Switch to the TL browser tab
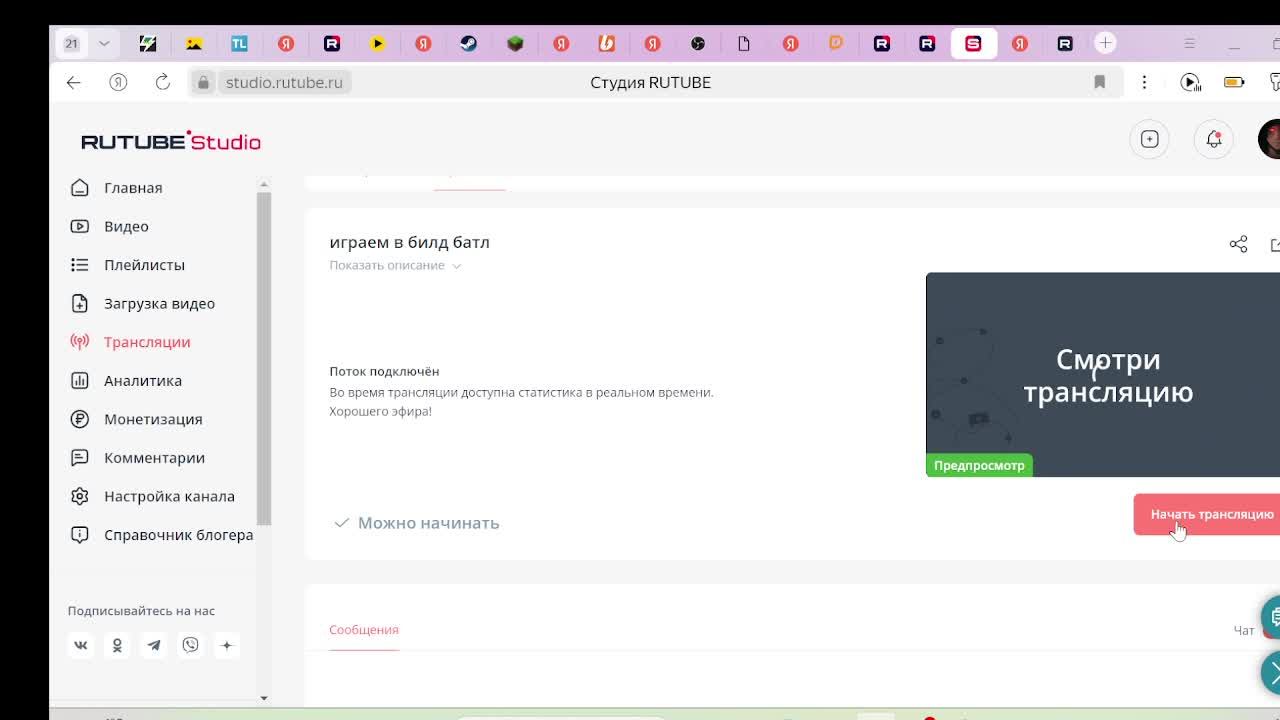Viewport: 1280px width, 720px height. click(239, 43)
